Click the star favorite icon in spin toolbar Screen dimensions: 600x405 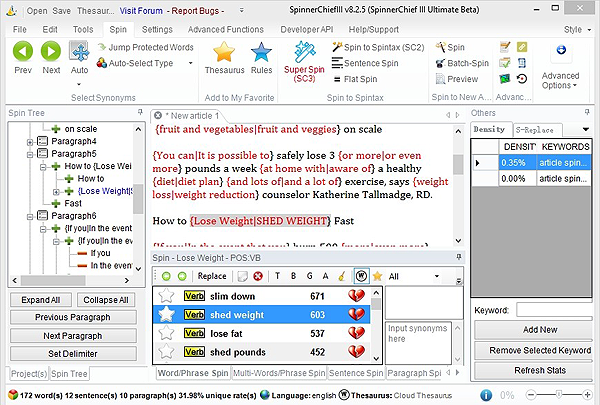(x=377, y=276)
